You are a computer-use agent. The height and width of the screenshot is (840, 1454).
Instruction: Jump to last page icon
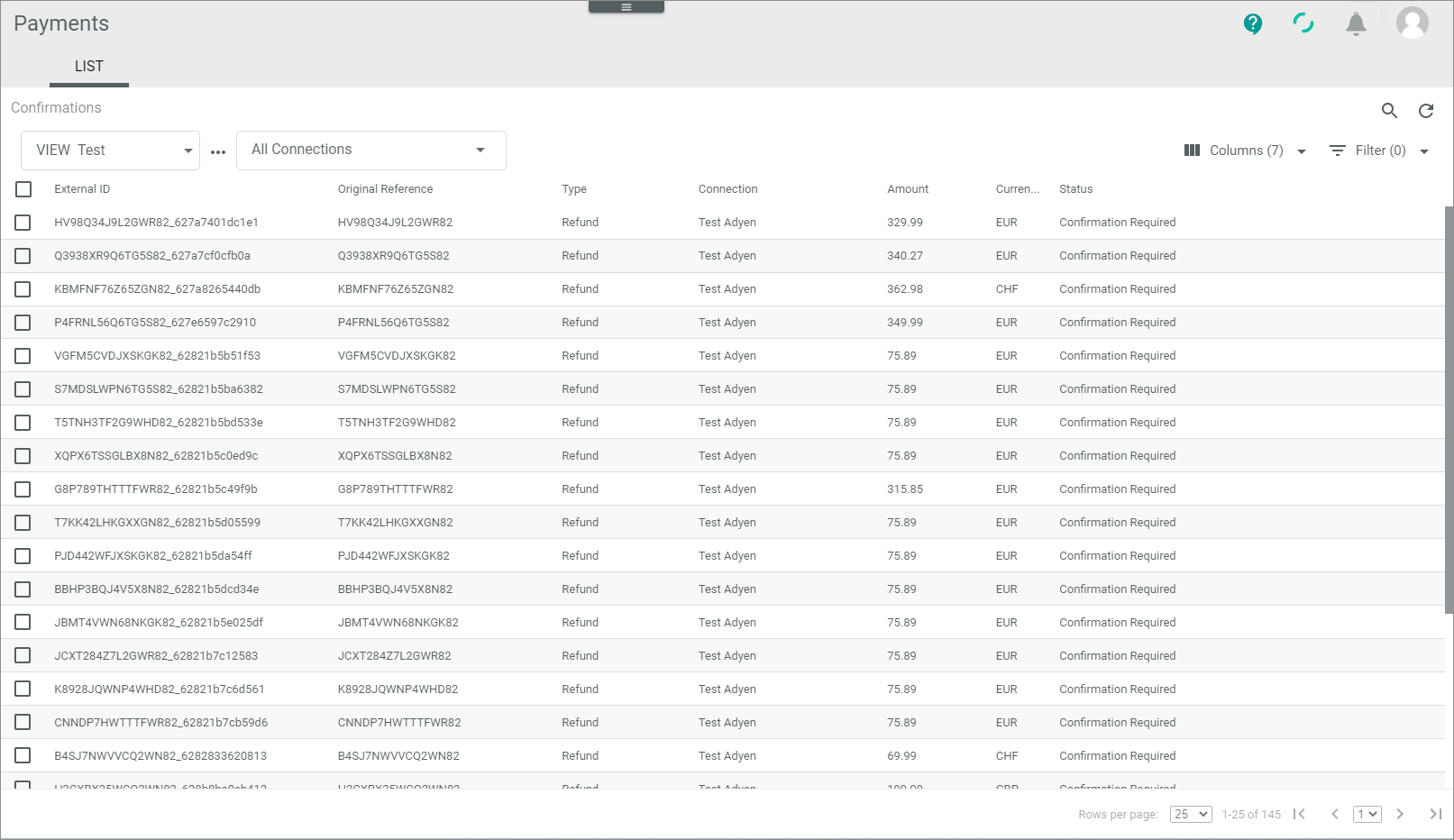click(1435, 814)
